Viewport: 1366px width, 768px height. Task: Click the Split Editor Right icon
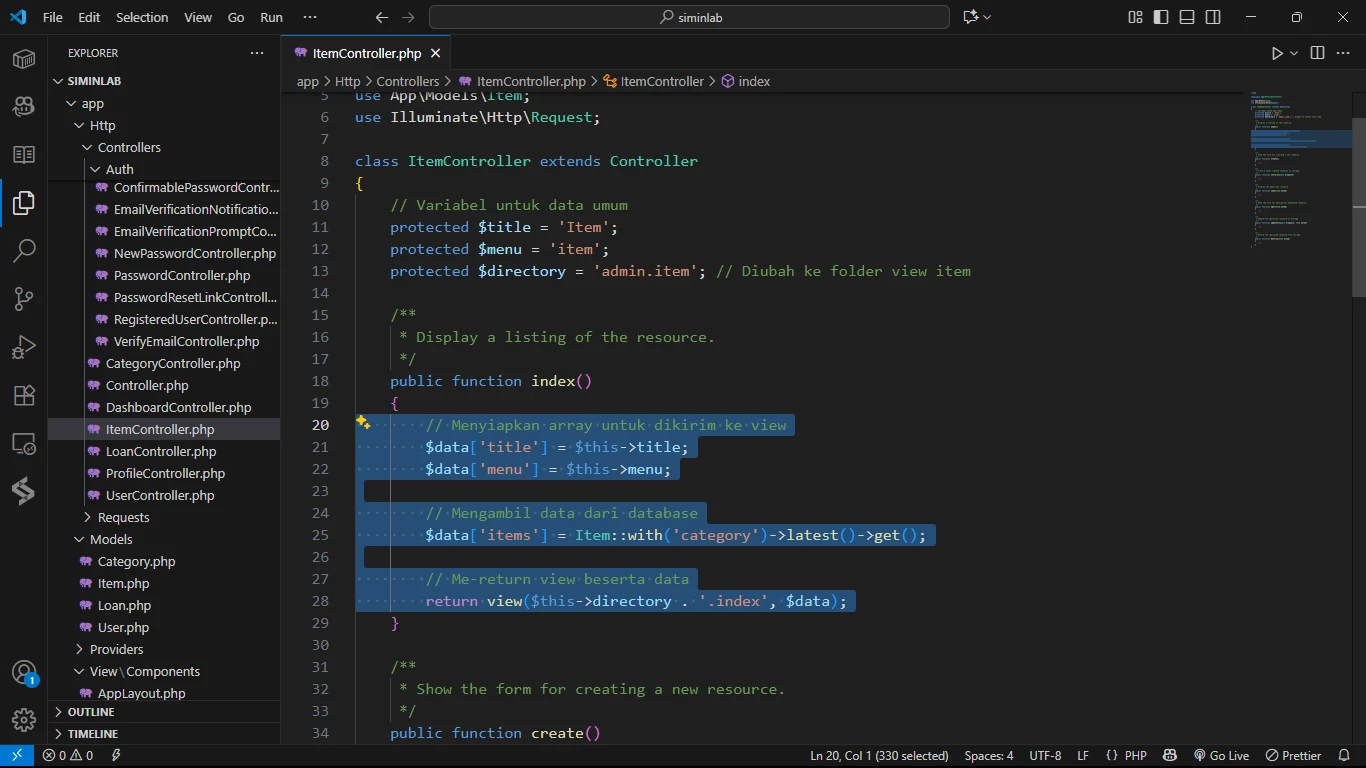pyautogui.click(x=1317, y=53)
